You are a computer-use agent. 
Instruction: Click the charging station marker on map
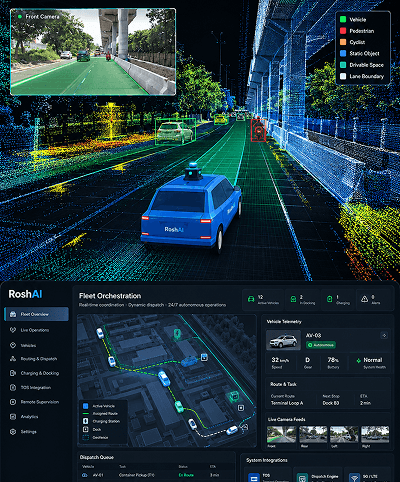(x=177, y=334)
